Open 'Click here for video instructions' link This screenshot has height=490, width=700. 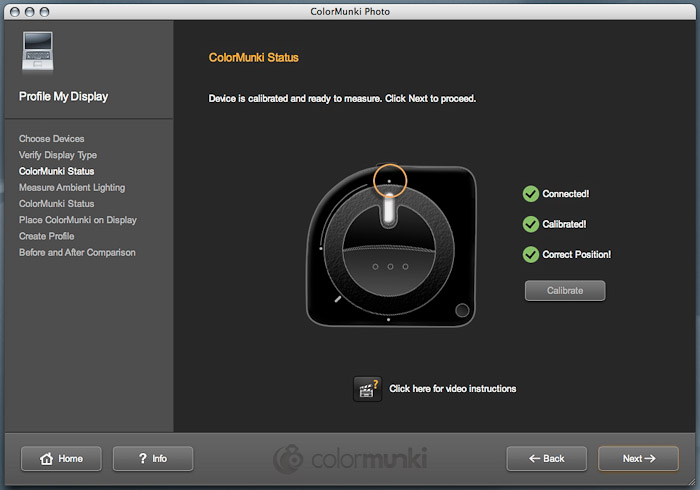(x=452, y=389)
